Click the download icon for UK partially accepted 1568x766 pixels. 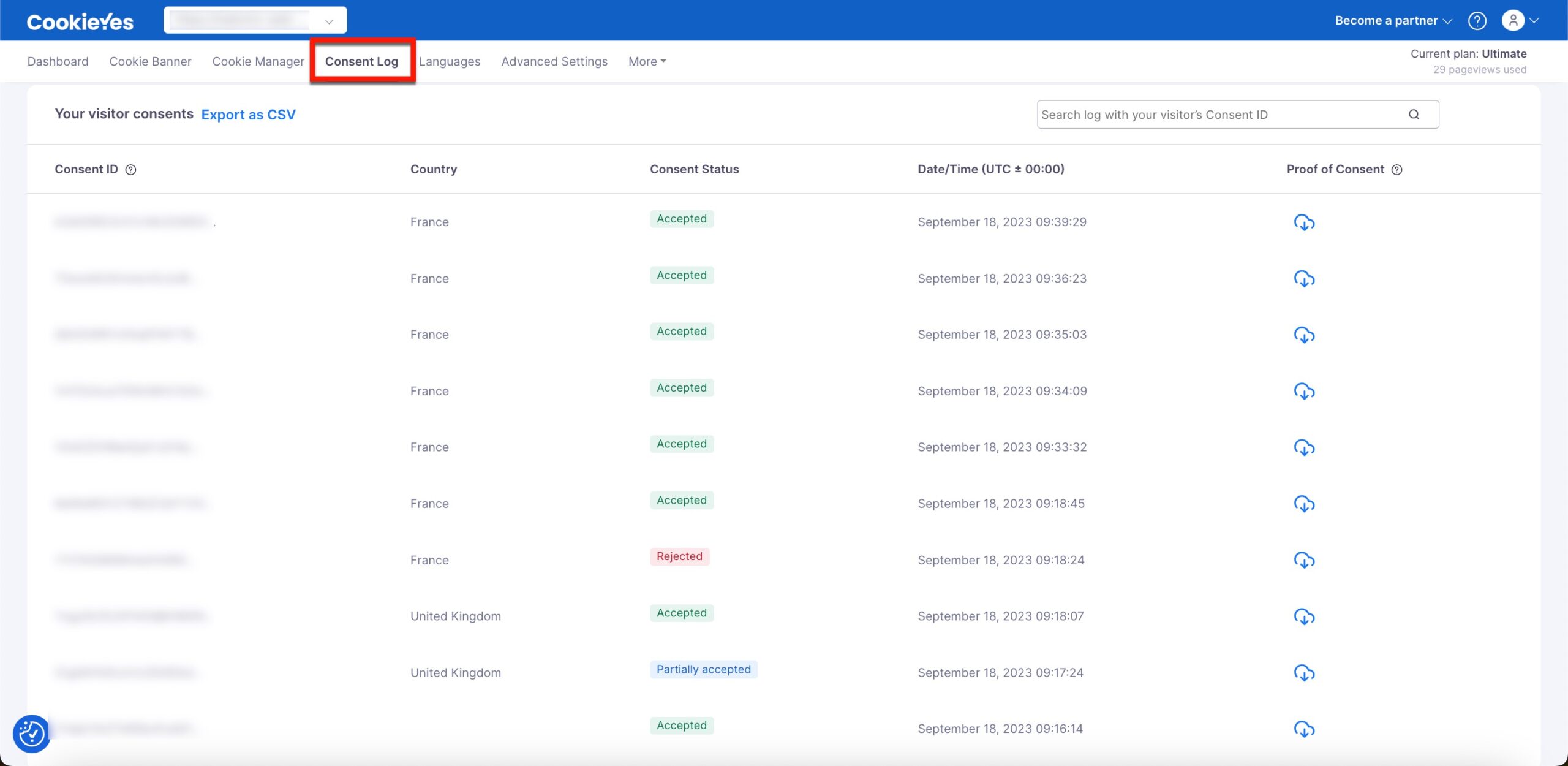click(x=1304, y=672)
